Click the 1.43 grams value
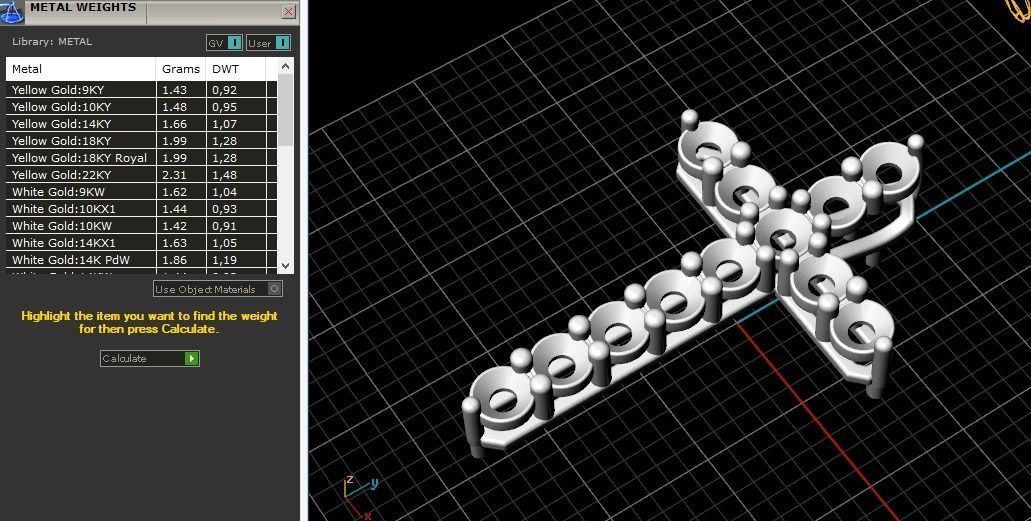Image resolution: width=1031 pixels, height=521 pixels. (174, 90)
